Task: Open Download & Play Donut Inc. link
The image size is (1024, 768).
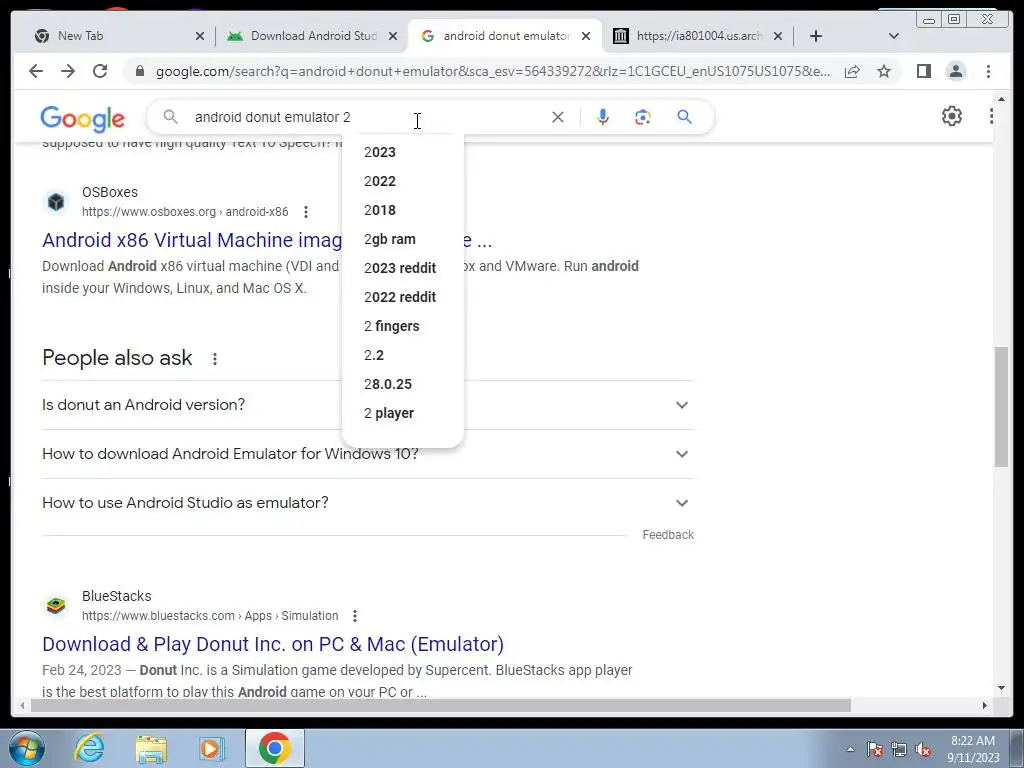Action: pos(273,644)
